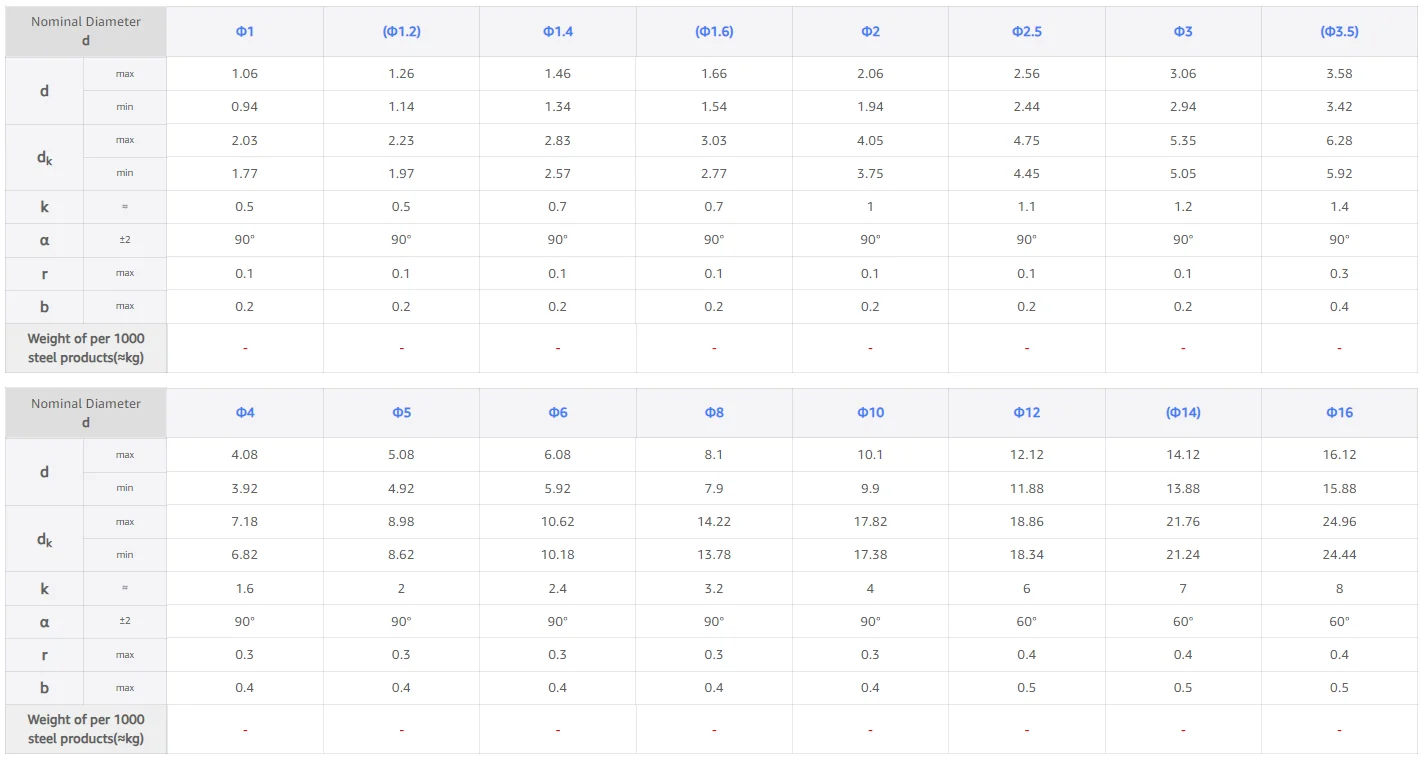
Task: Click the 24.96 dk max cell
Action: (1339, 522)
